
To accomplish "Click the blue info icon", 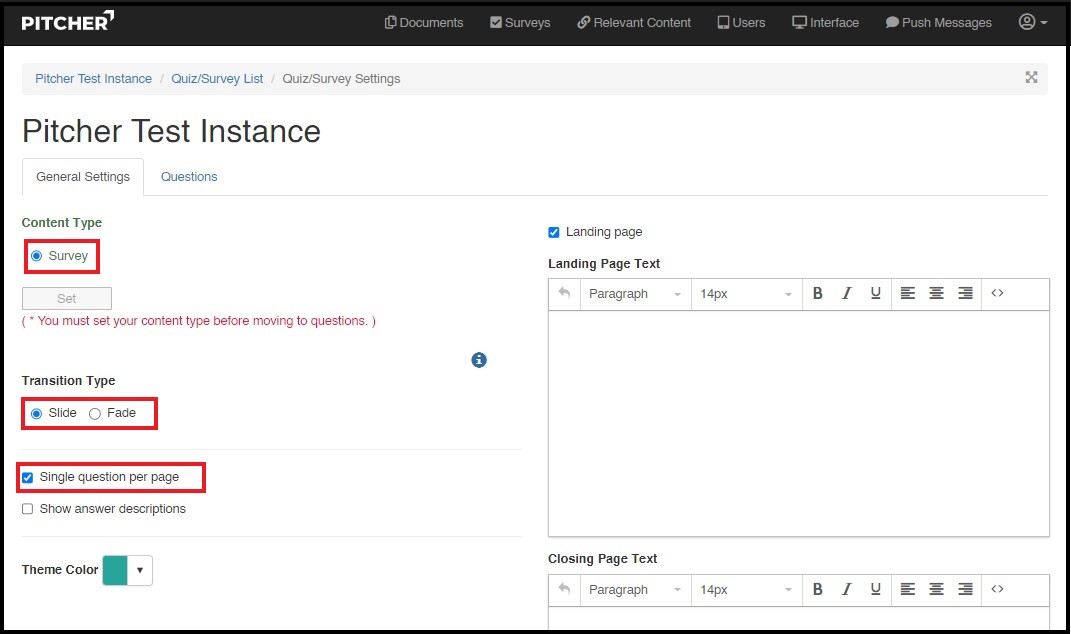I will 479,360.
